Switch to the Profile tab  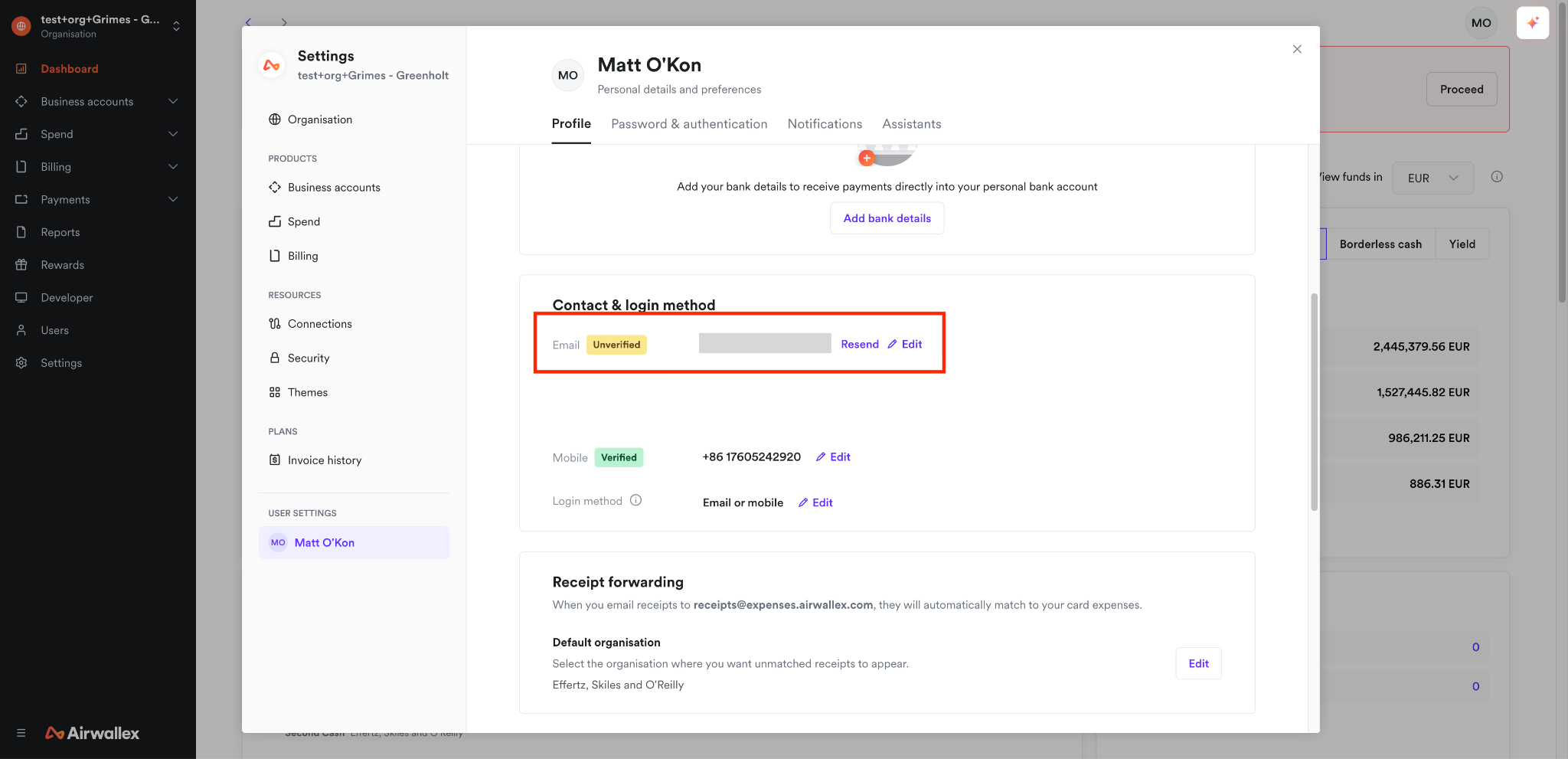click(x=571, y=124)
